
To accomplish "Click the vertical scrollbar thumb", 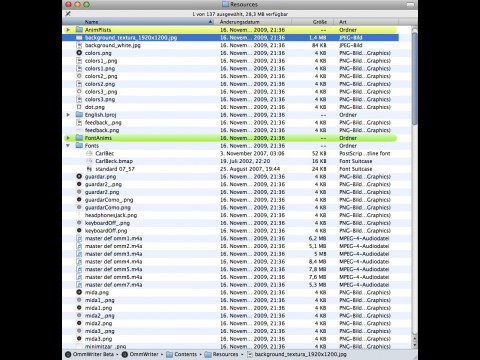I will point(415,78).
